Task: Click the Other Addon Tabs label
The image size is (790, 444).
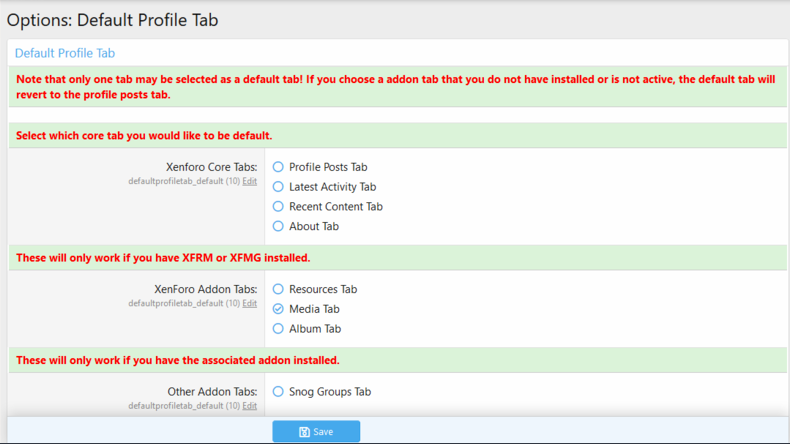Action: [x=212, y=392]
